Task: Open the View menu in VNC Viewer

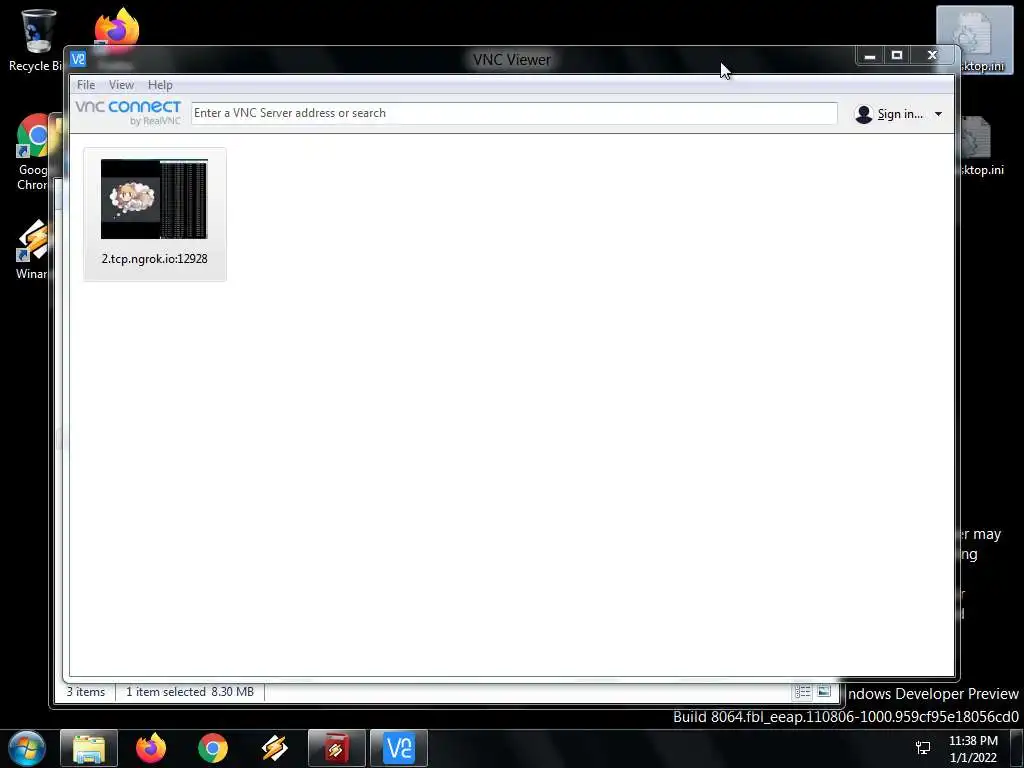Action: click(121, 85)
